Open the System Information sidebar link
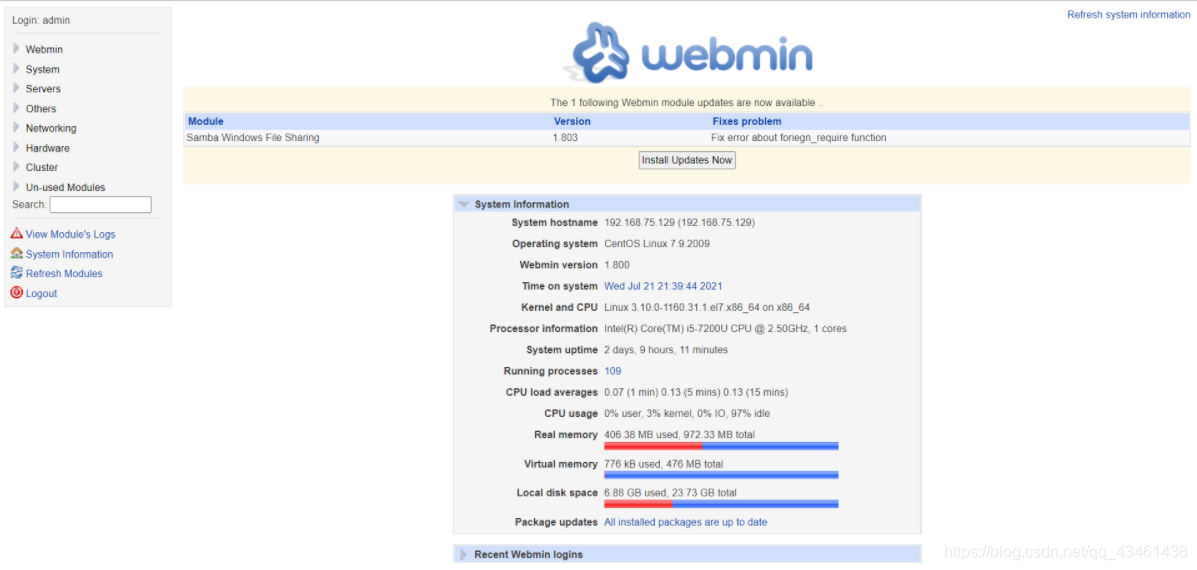Image resolution: width=1197 pixels, height=570 pixels. coord(69,254)
